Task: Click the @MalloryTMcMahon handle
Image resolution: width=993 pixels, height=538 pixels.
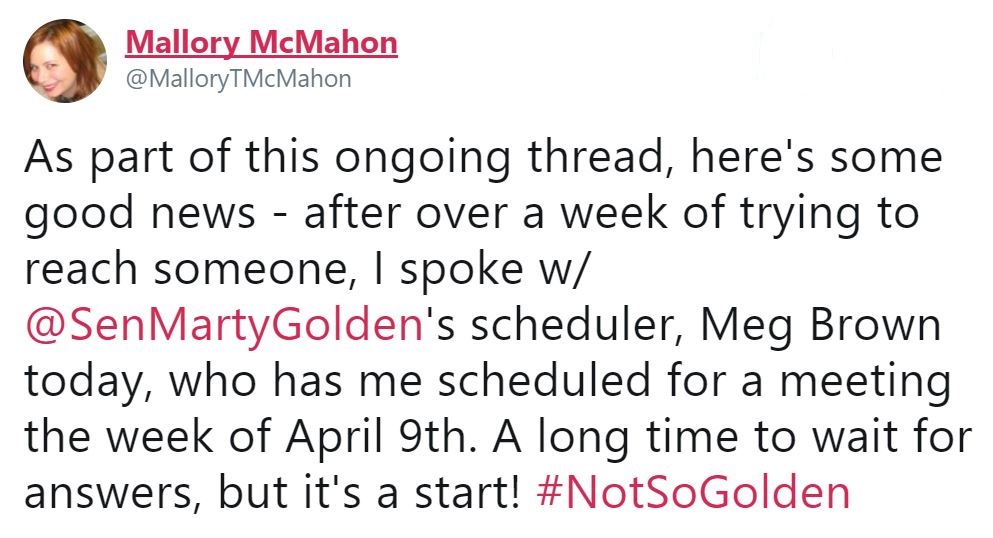Action: click(x=239, y=79)
